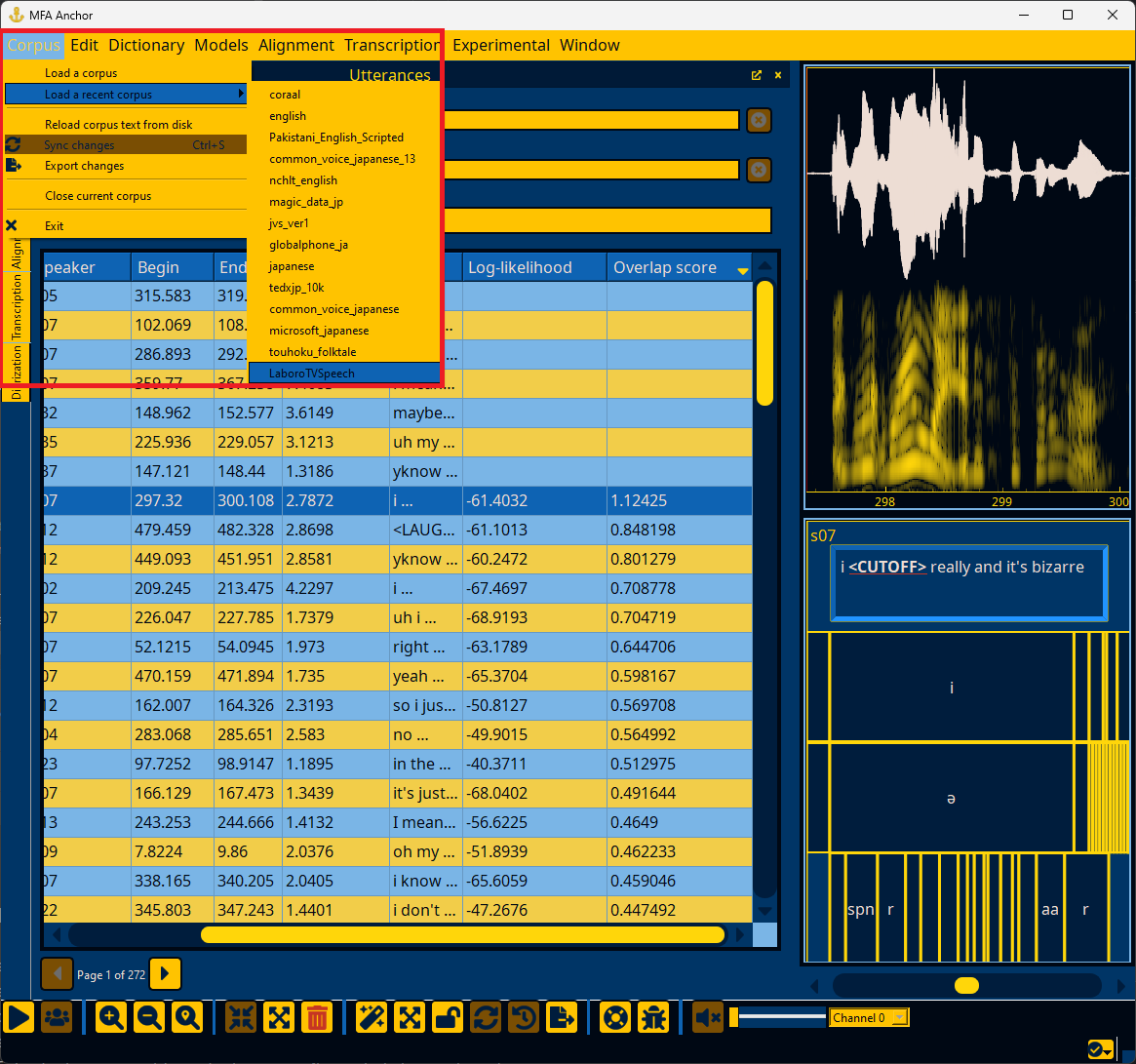Image resolution: width=1136 pixels, height=1064 pixels.
Task: Sort by Begin column header
Action: coord(173,267)
